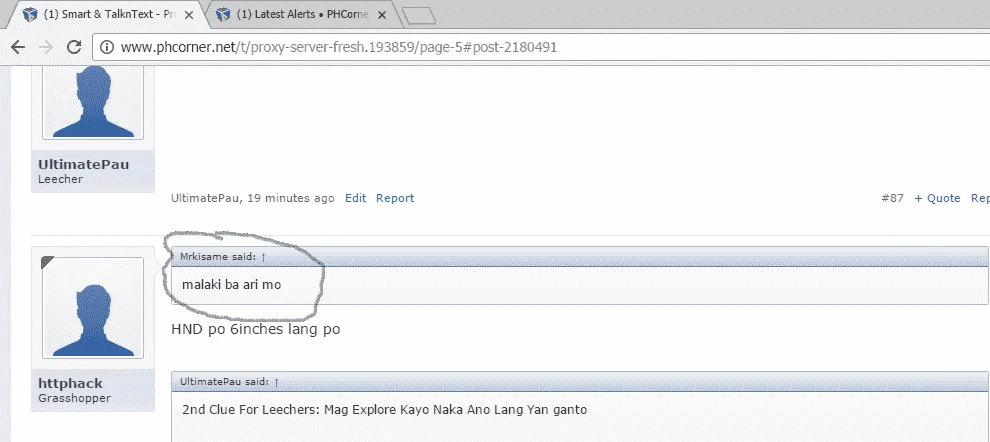Open UltimatePau avatar image
The height and width of the screenshot is (442, 990).
93,101
